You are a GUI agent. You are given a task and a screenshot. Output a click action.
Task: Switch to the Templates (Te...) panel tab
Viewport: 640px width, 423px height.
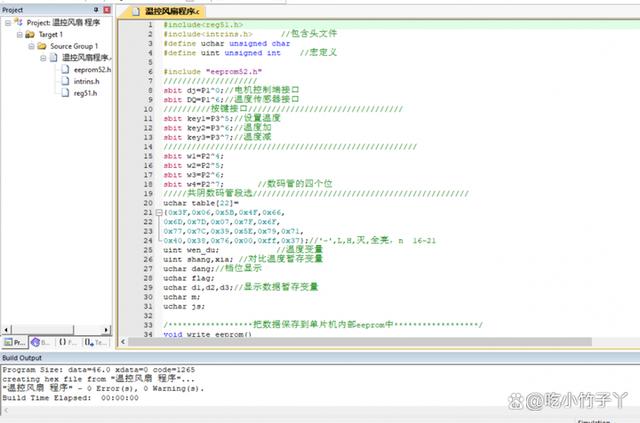coord(96,342)
